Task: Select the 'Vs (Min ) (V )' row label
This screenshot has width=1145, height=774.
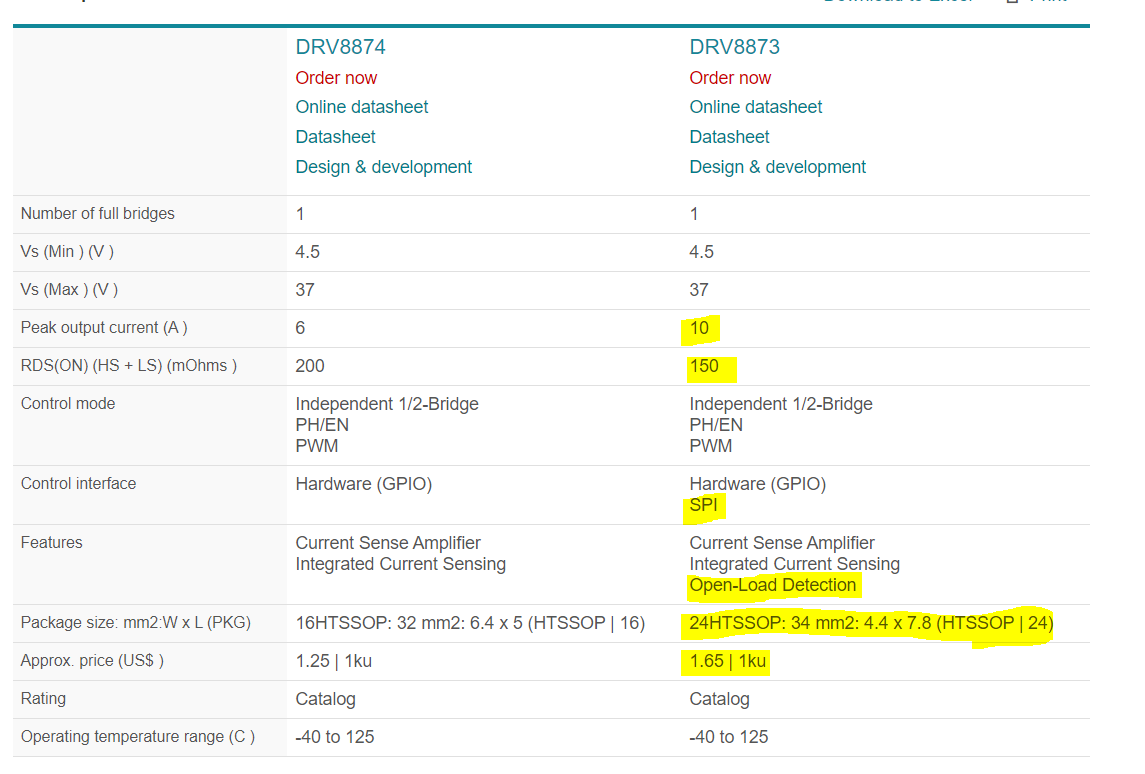Action: [x=67, y=252]
